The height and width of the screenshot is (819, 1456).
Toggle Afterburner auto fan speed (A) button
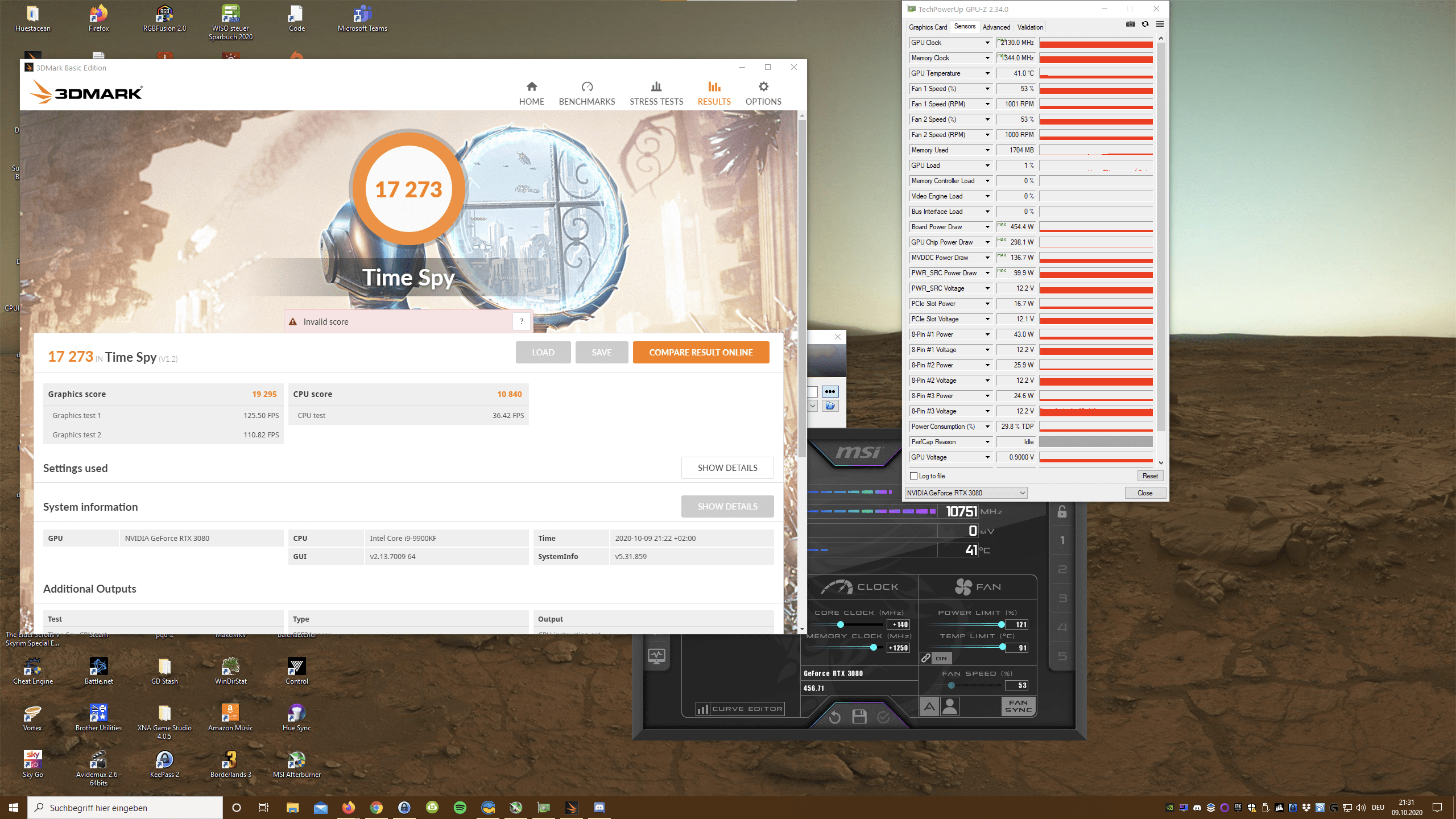(x=929, y=707)
